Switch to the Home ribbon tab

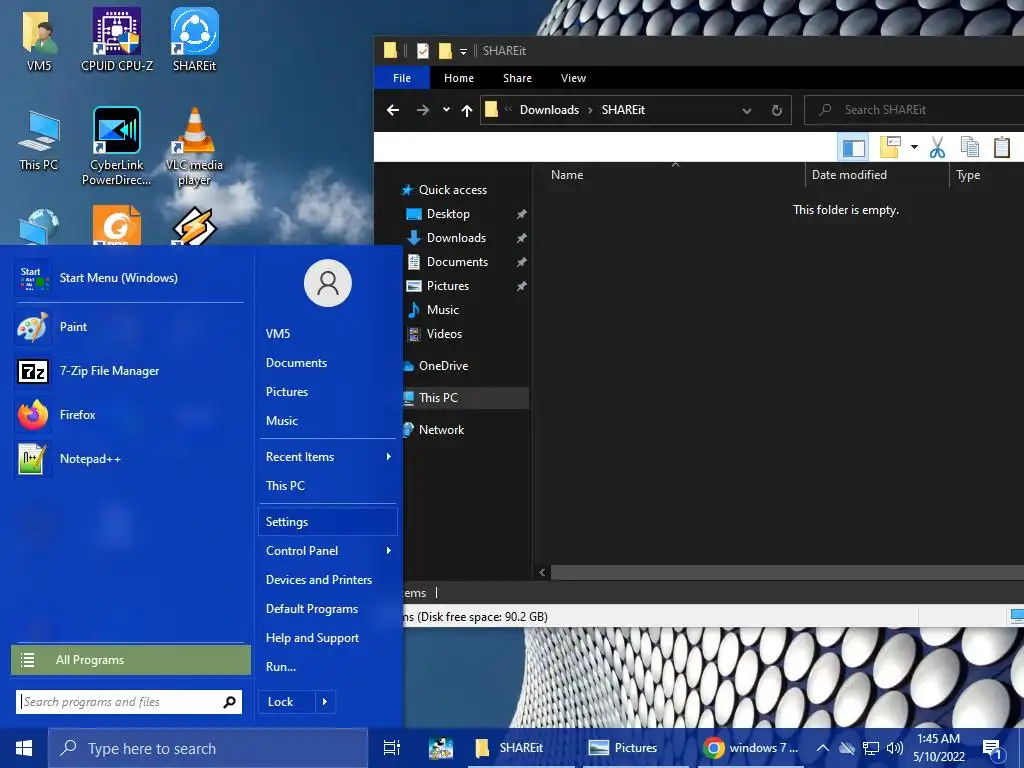coord(458,78)
